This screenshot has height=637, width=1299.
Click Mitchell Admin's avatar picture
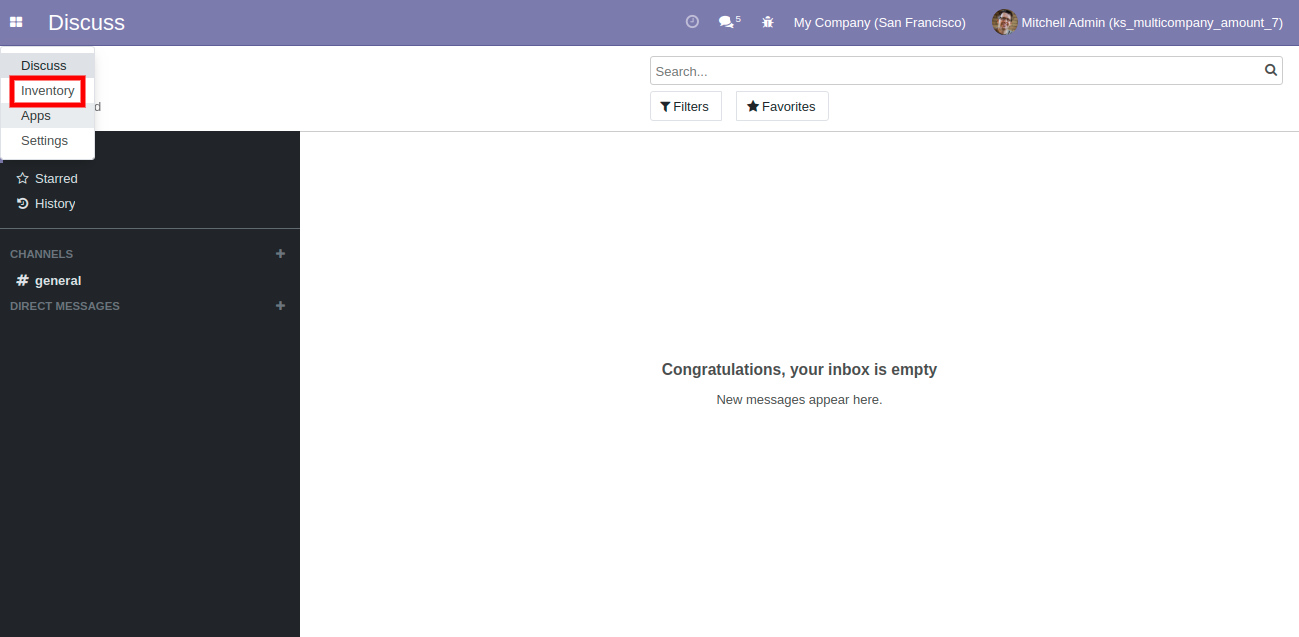pos(1004,22)
